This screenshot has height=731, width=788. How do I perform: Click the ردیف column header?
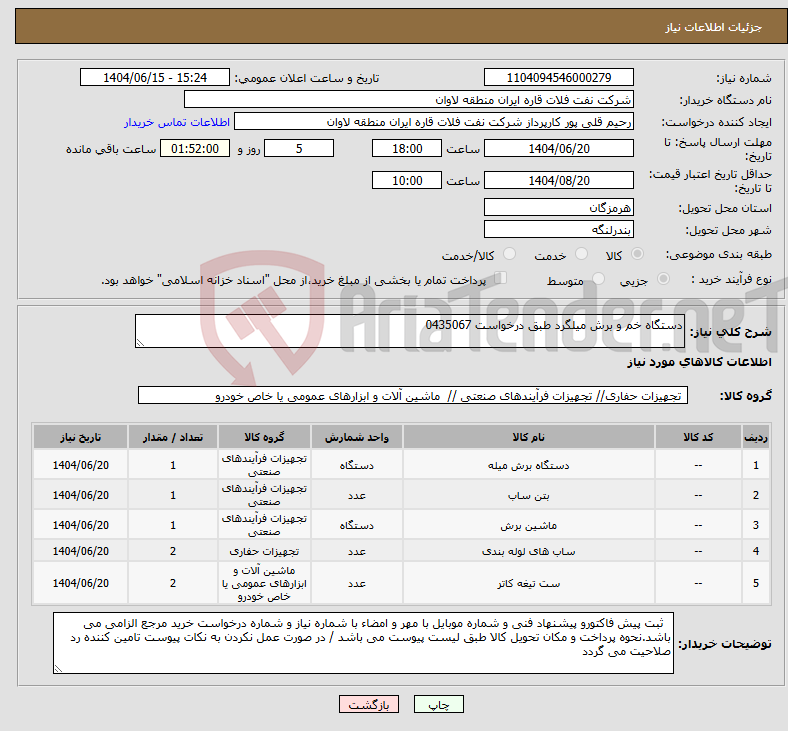pos(756,437)
